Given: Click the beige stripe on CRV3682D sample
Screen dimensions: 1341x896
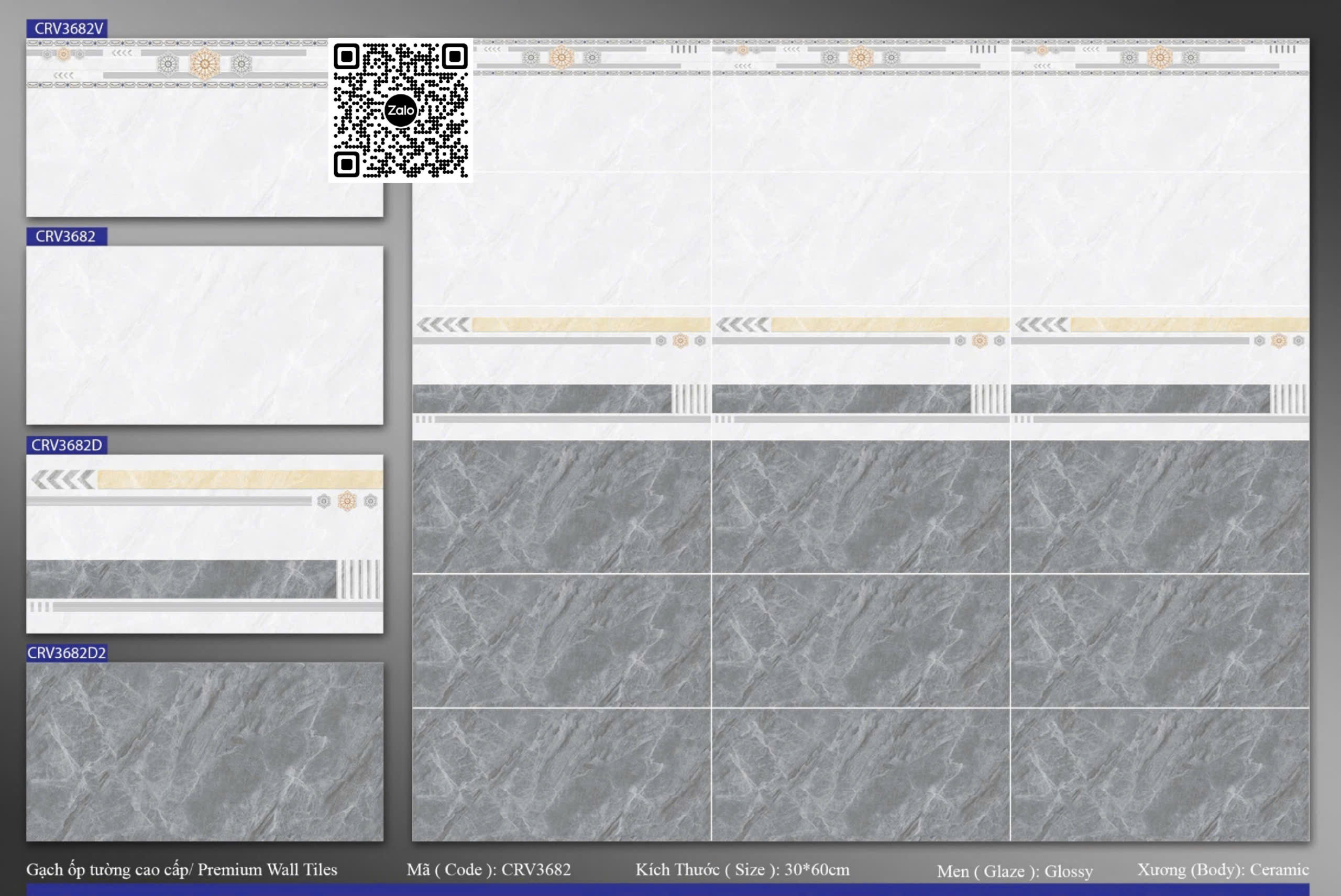Looking at the screenshot, I should (x=240, y=480).
